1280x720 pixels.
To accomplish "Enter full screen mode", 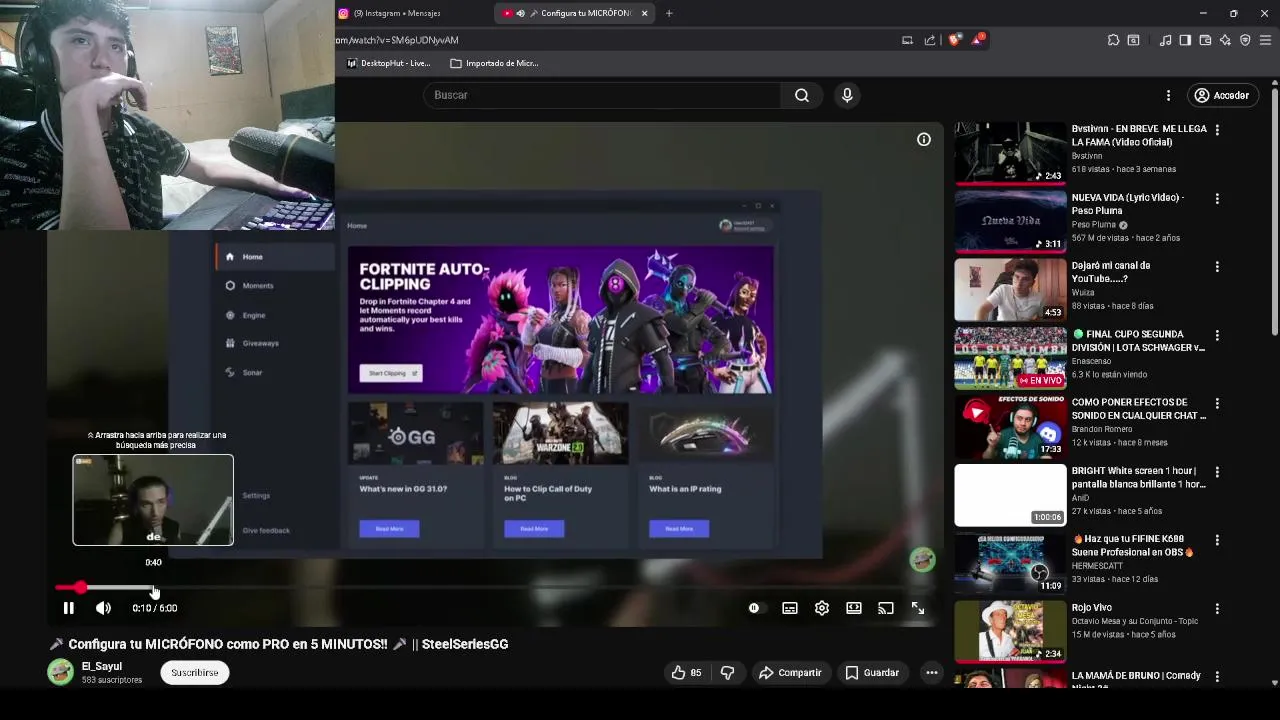I will click(918, 608).
